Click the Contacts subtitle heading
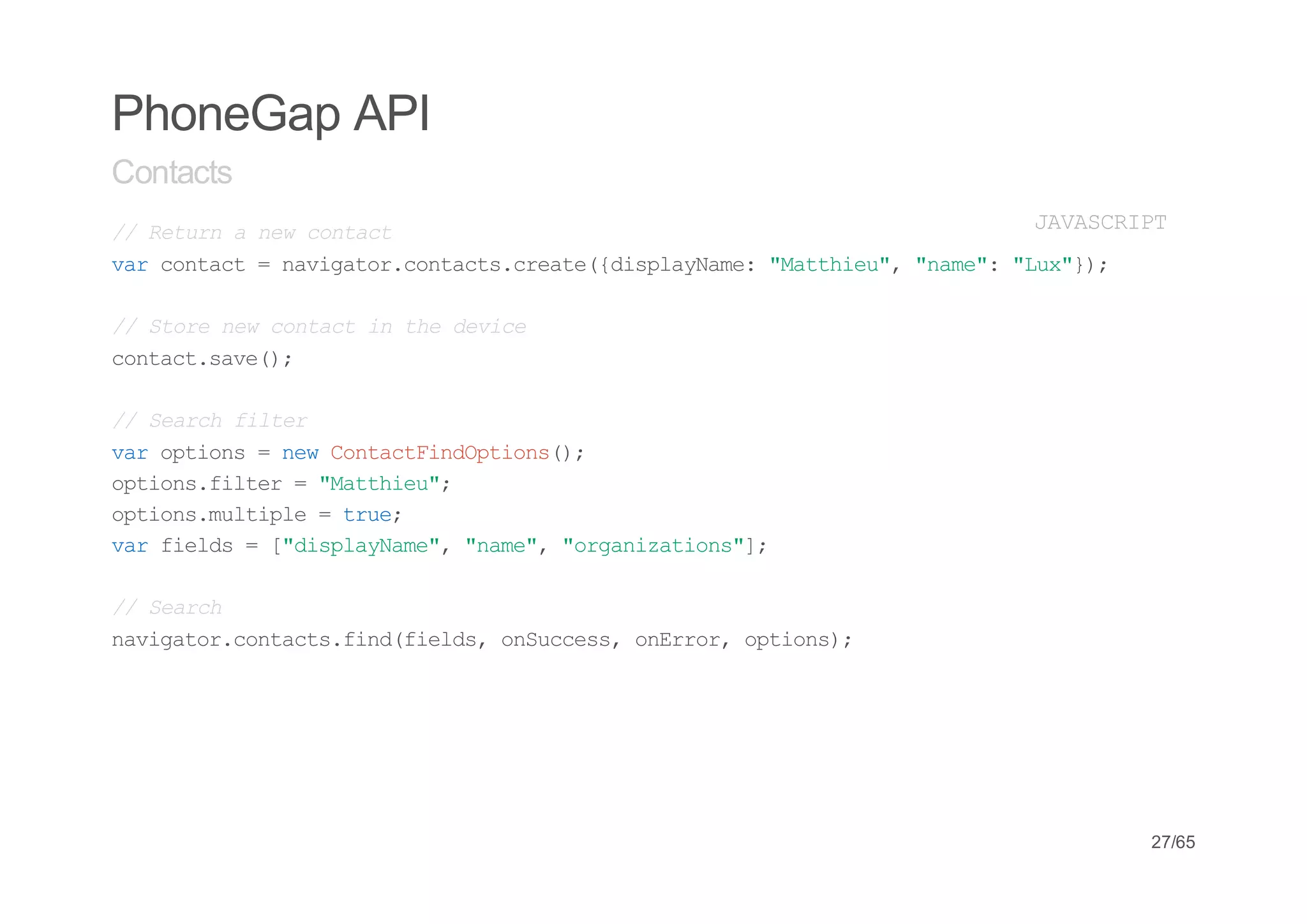Image resolution: width=1307 pixels, height=924 pixels. (172, 172)
